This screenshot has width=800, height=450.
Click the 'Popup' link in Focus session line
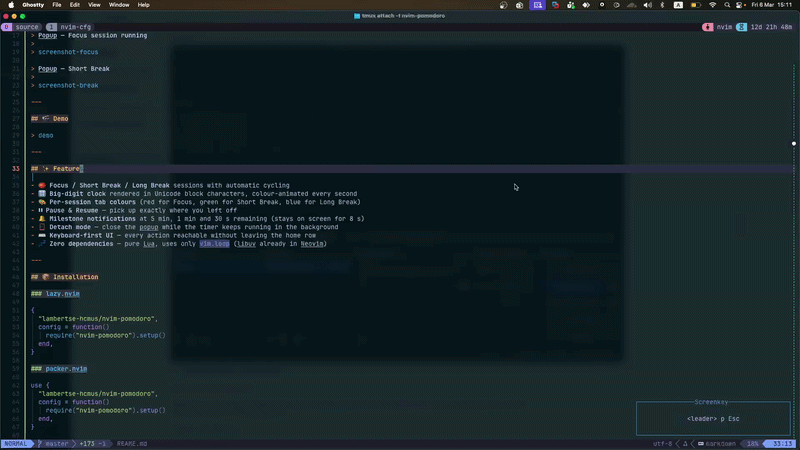(x=47, y=36)
